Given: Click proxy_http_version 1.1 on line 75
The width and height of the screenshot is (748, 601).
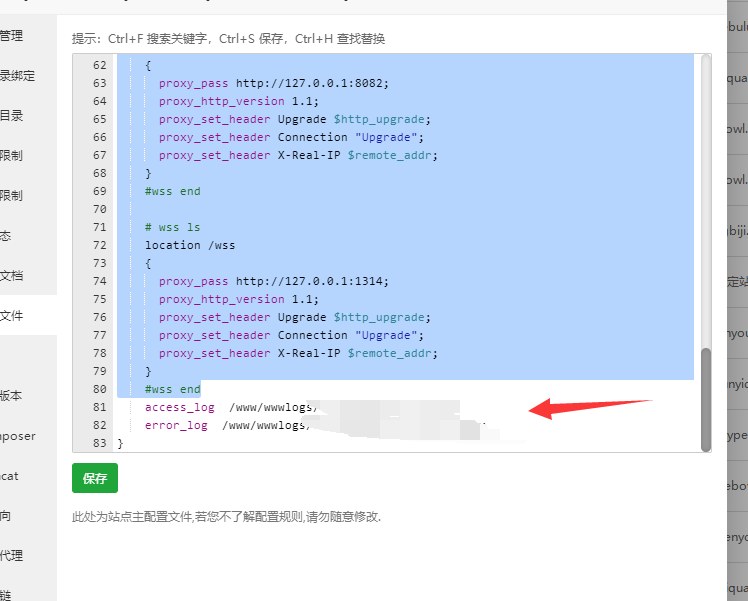Looking at the screenshot, I should 239,299.
